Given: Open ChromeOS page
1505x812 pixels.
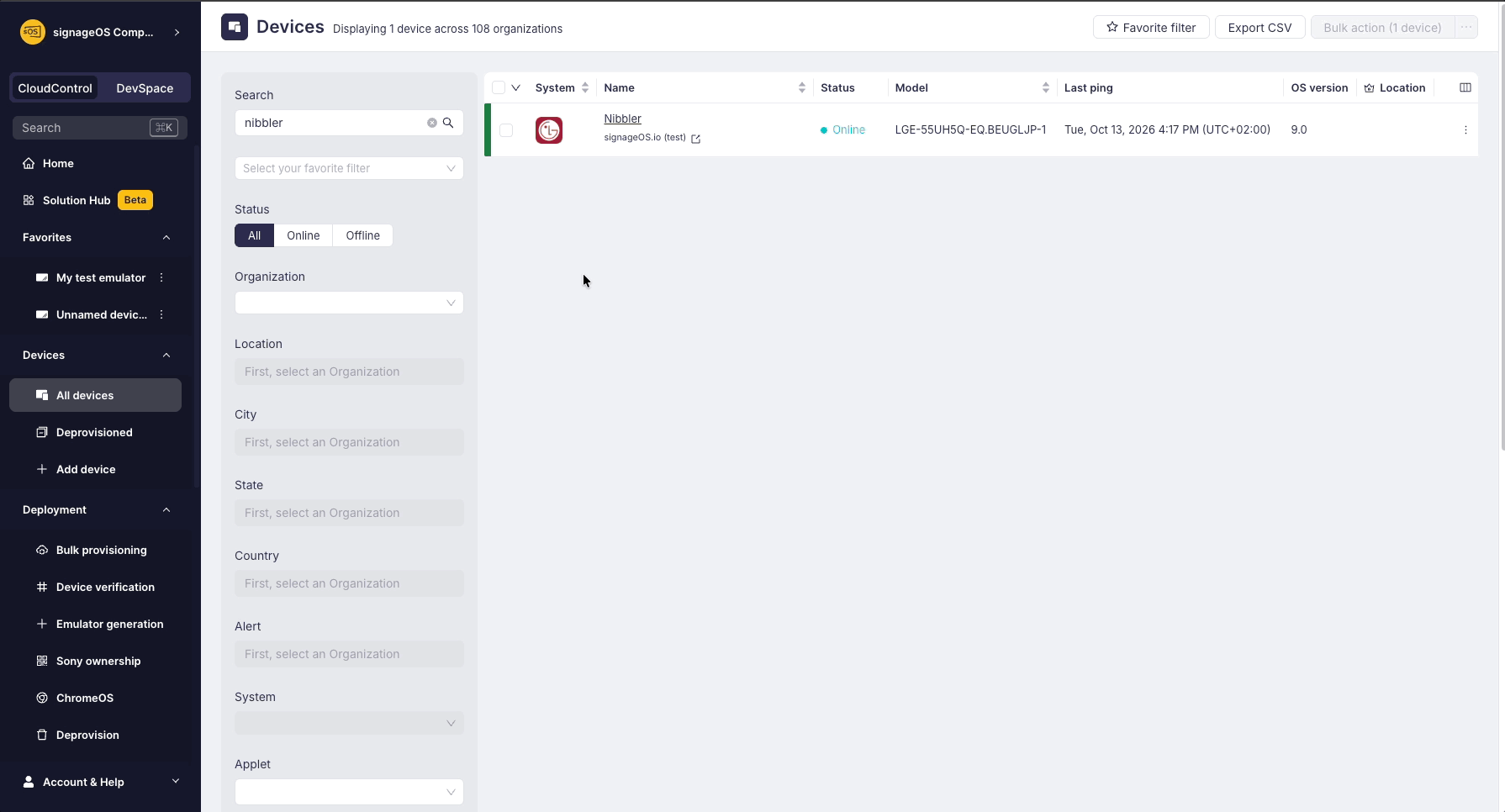Looking at the screenshot, I should click(x=84, y=698).
